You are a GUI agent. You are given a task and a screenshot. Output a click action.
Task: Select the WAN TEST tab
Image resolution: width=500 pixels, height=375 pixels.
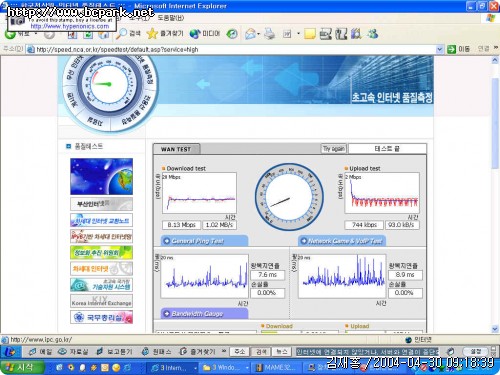(x=176, y=149)
